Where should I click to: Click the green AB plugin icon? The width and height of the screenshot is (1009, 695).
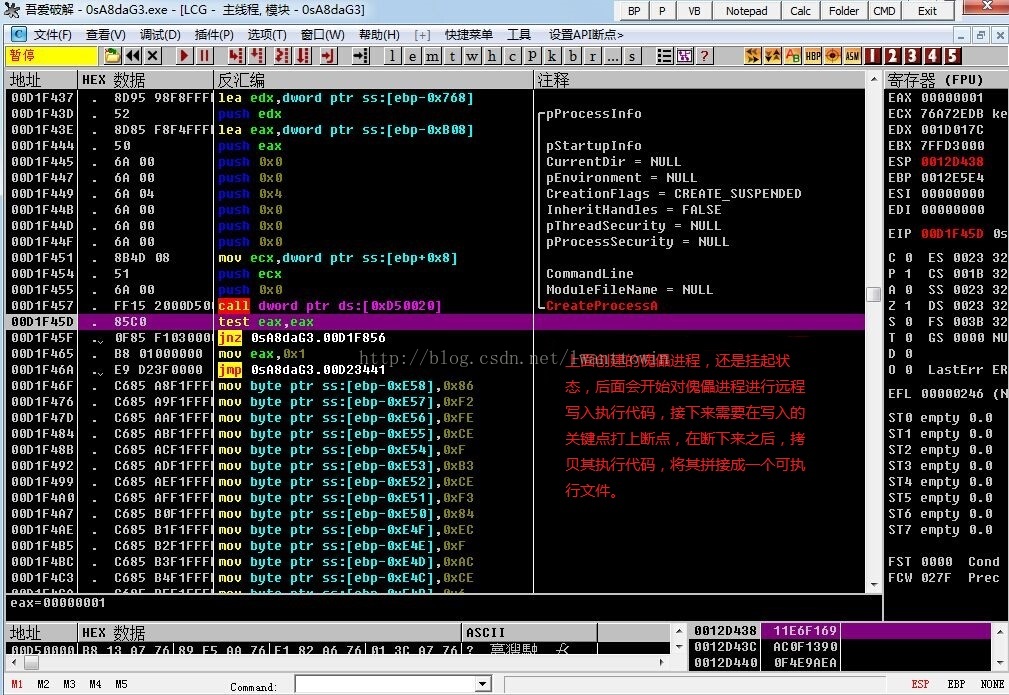pyautogui.click(x=793, y=56)
